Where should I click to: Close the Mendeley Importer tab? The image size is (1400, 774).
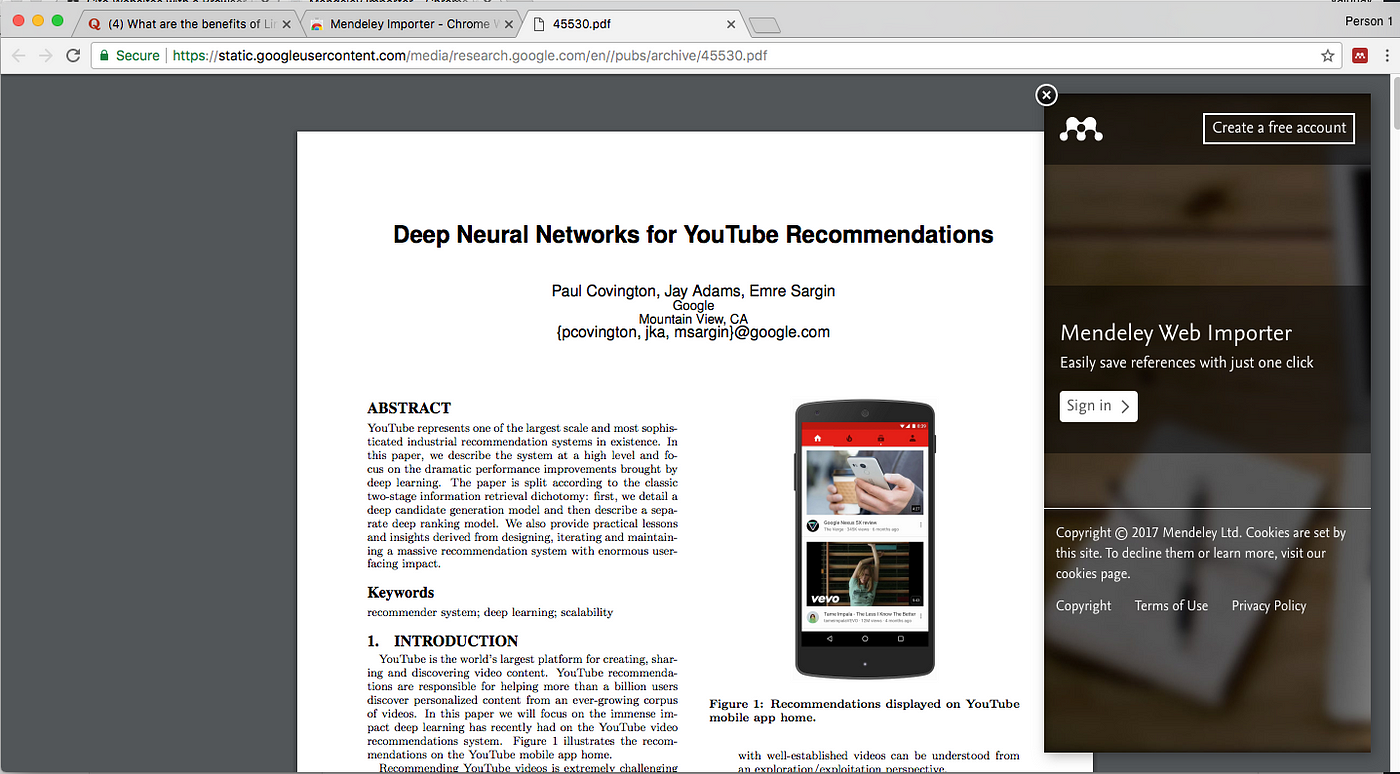click(507, 24)
